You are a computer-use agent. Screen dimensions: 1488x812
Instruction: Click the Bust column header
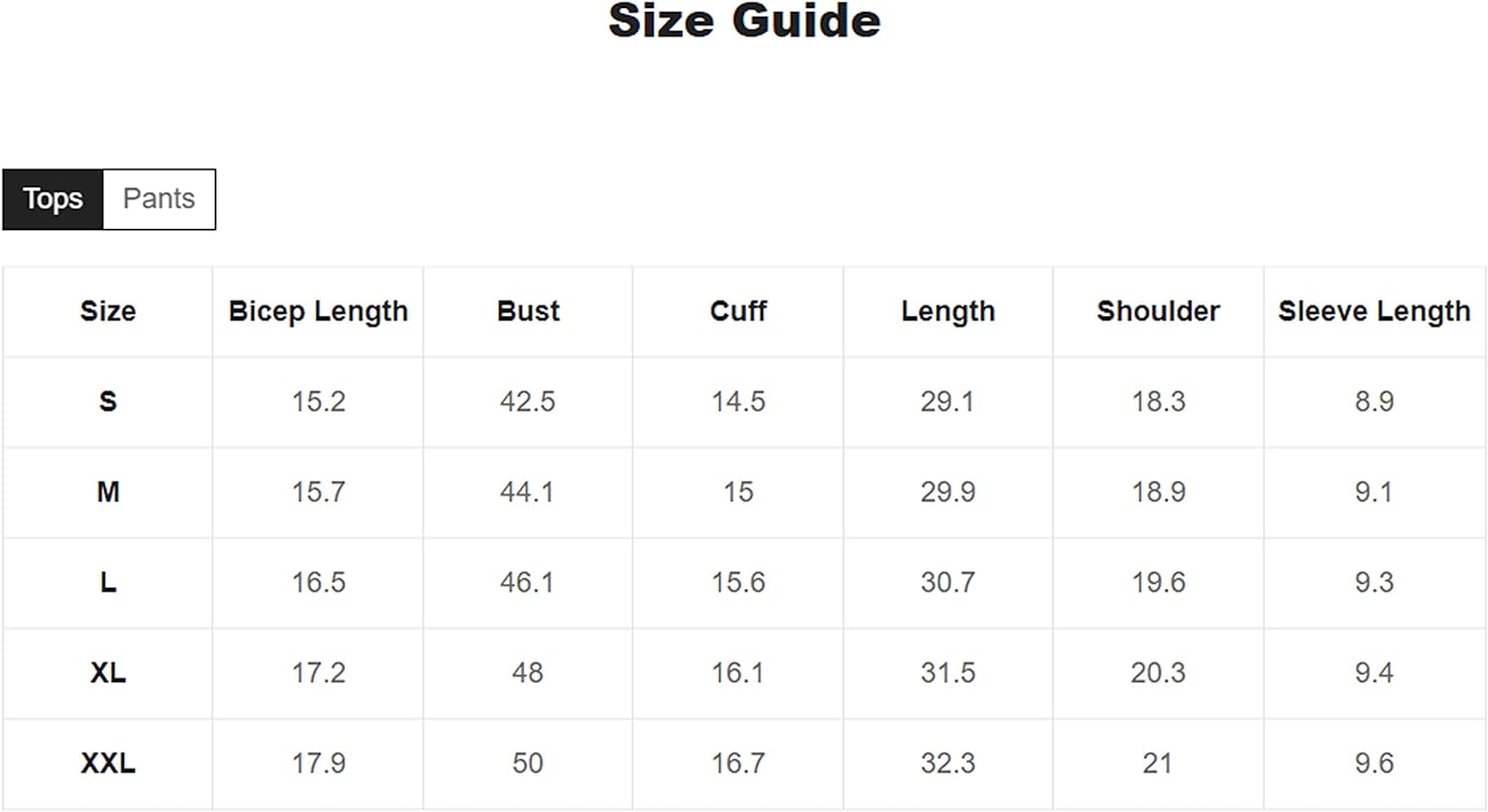tap(528, 311)
